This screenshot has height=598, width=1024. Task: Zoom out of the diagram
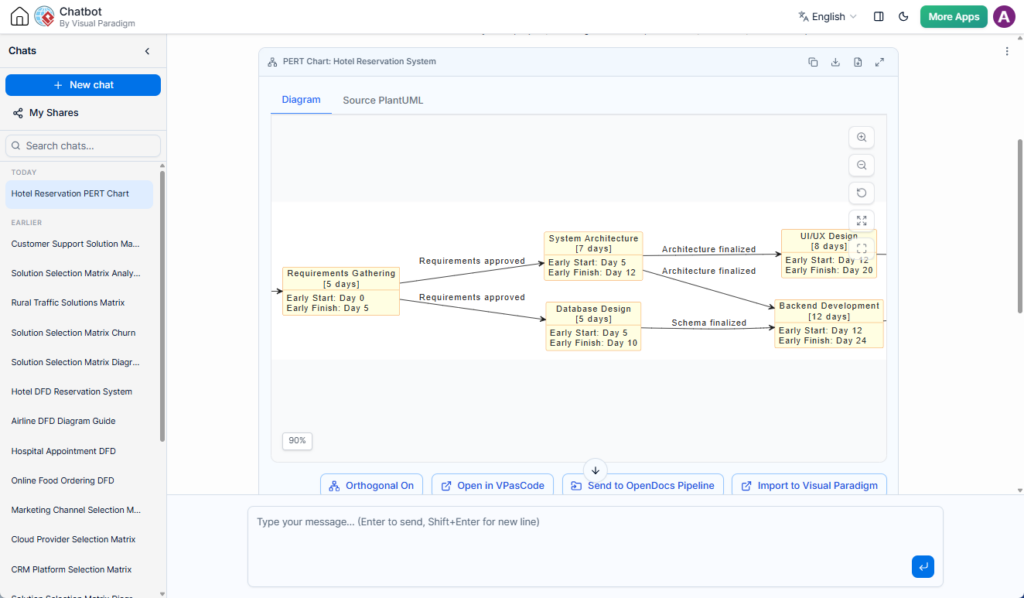click(x=861, y=165)
